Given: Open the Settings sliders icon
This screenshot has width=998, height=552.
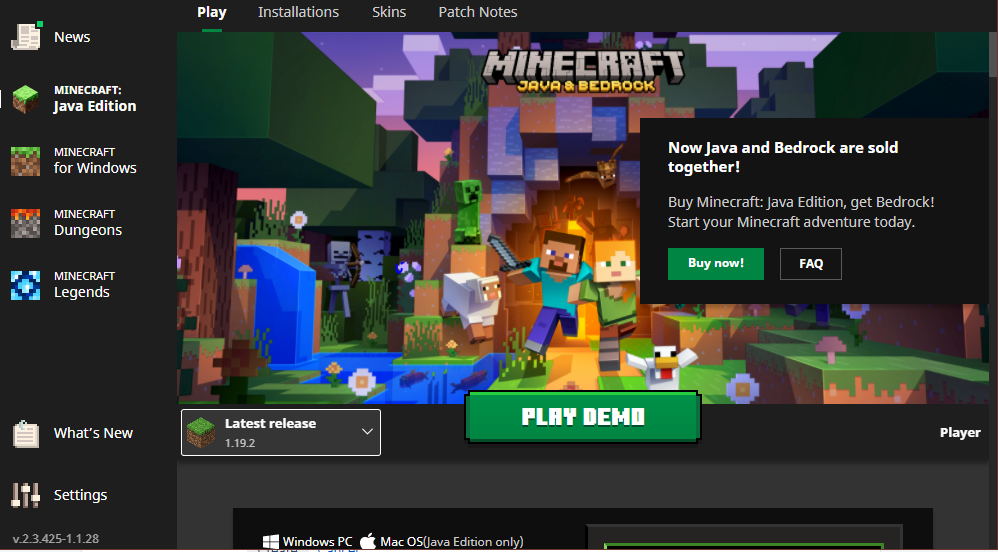Looking at the screenshot, I should (x=25, y=495).
